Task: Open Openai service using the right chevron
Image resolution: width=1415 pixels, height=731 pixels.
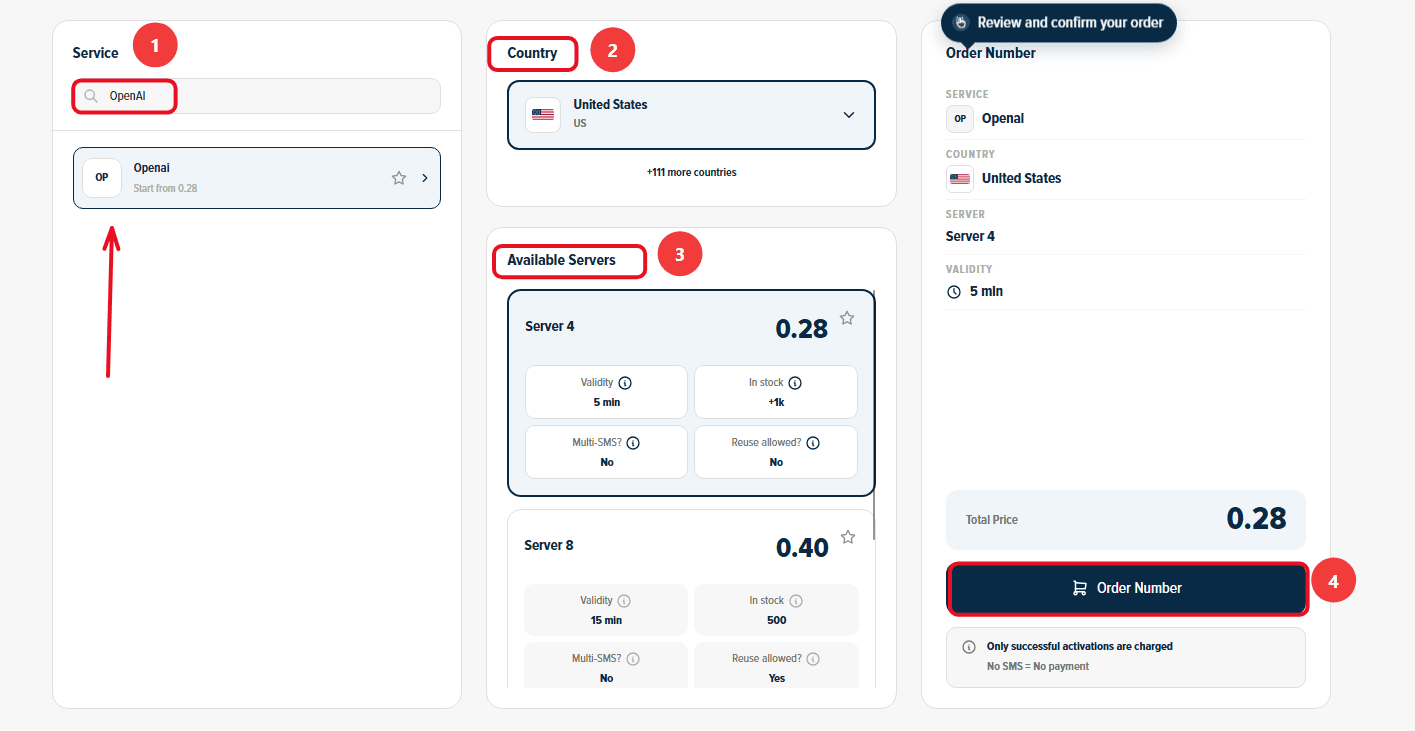Action: (425, 178)
